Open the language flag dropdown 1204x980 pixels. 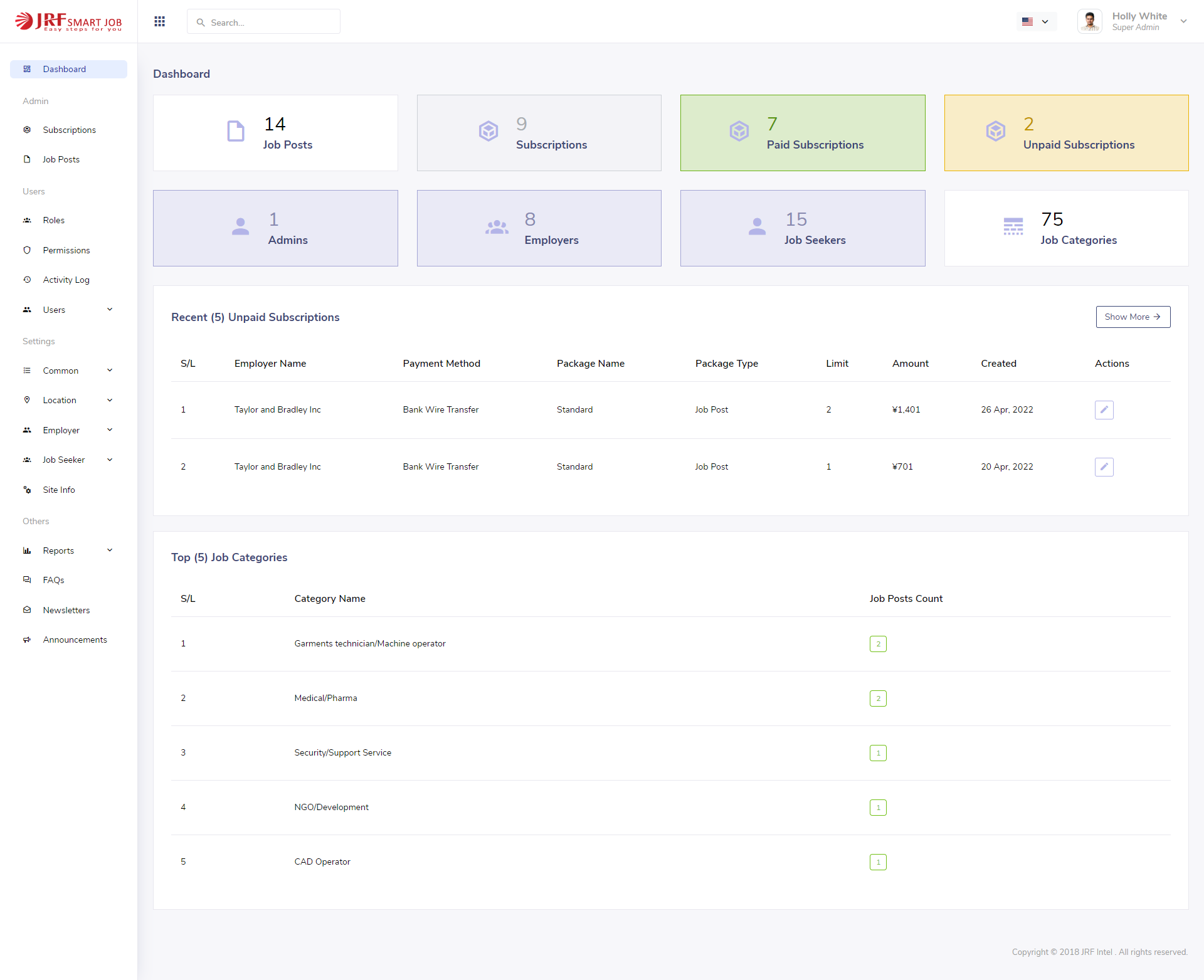pyautogui.click(x=1036, y=21)
